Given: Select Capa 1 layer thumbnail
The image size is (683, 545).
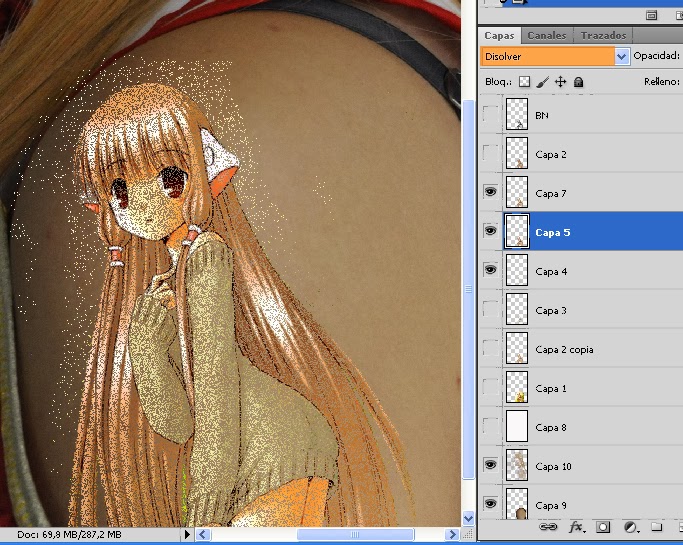Looking at the screenshot, I should pyautogui.click(x=517, y=387).
